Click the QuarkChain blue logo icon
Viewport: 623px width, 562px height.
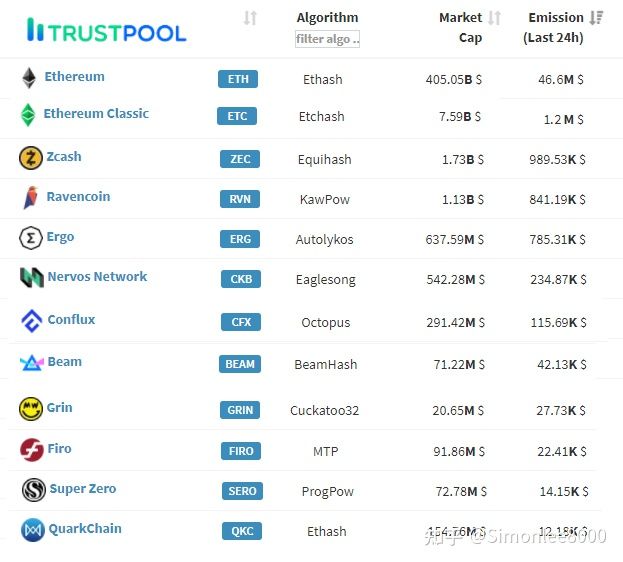(x=33, y=530)
